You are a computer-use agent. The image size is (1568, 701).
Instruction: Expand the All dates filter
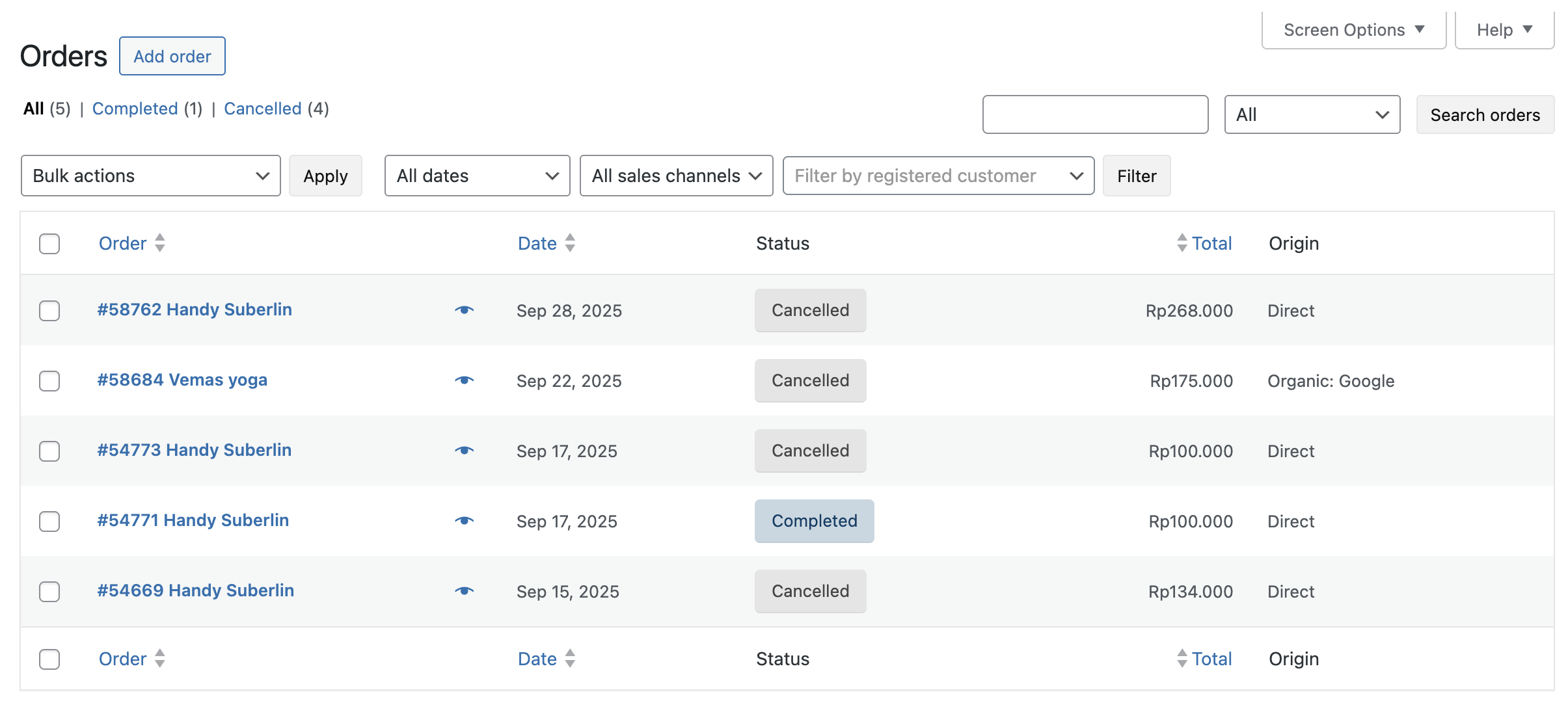point(477,176)
